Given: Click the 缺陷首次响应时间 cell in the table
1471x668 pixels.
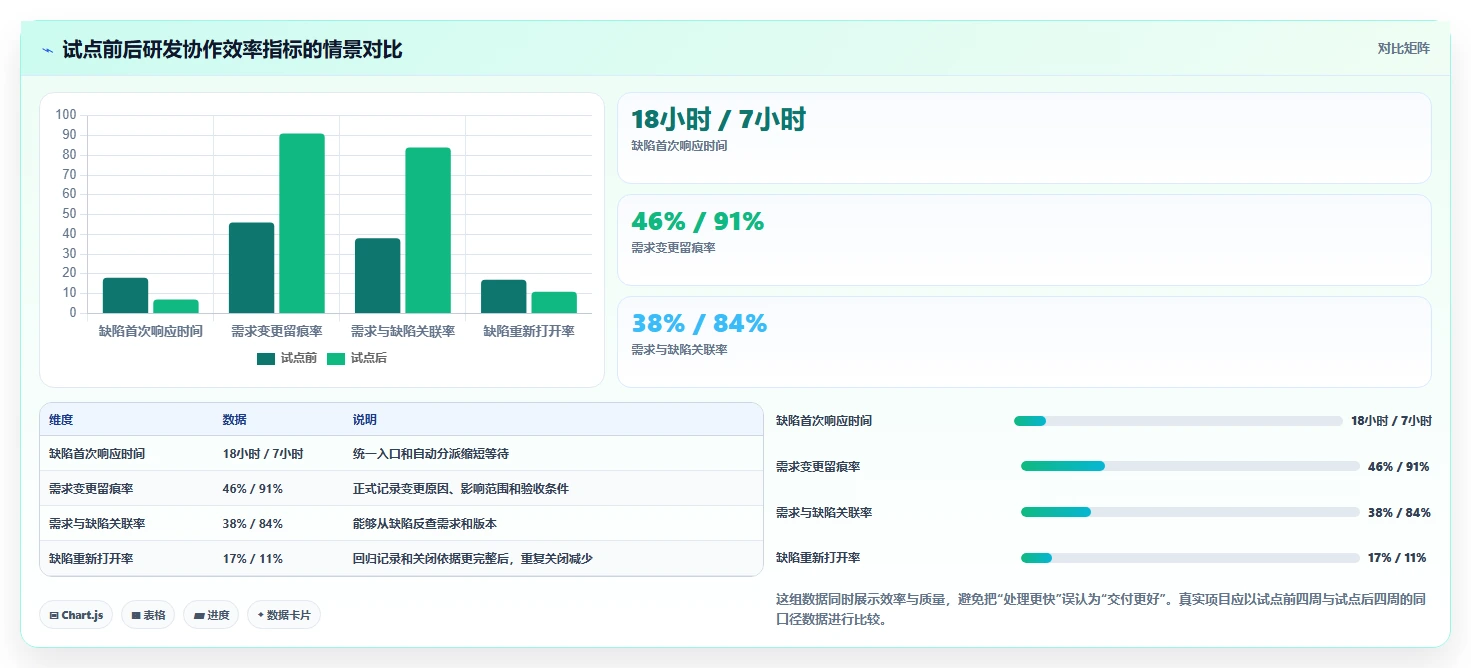Looking at the screenshot, I should 97,454.
